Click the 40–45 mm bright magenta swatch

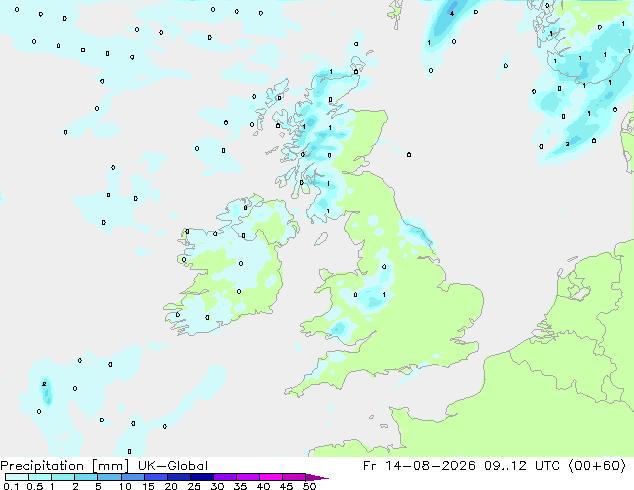271,477
